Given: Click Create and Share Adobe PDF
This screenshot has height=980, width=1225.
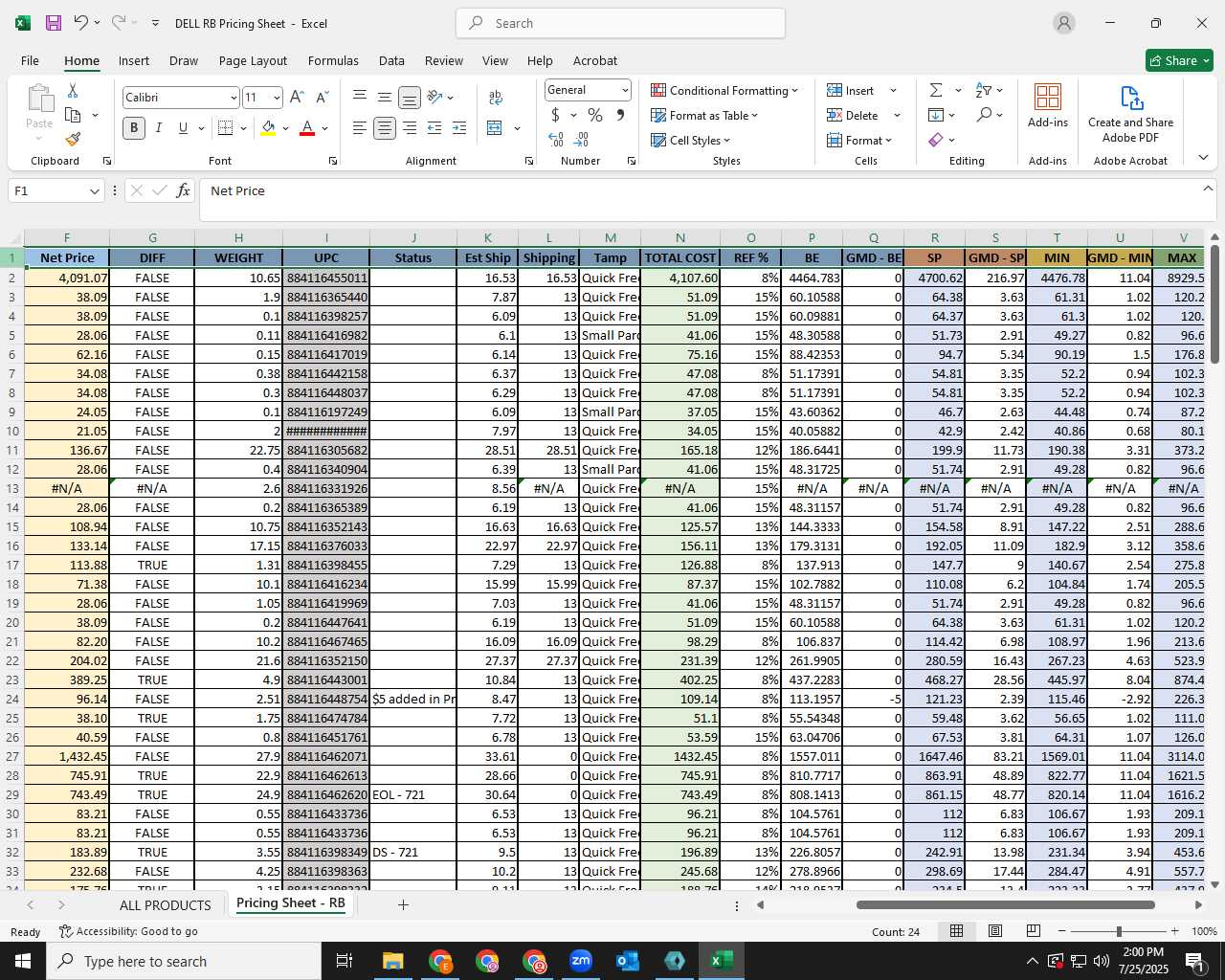Looking at the screenshot, I should [1130, 114].
